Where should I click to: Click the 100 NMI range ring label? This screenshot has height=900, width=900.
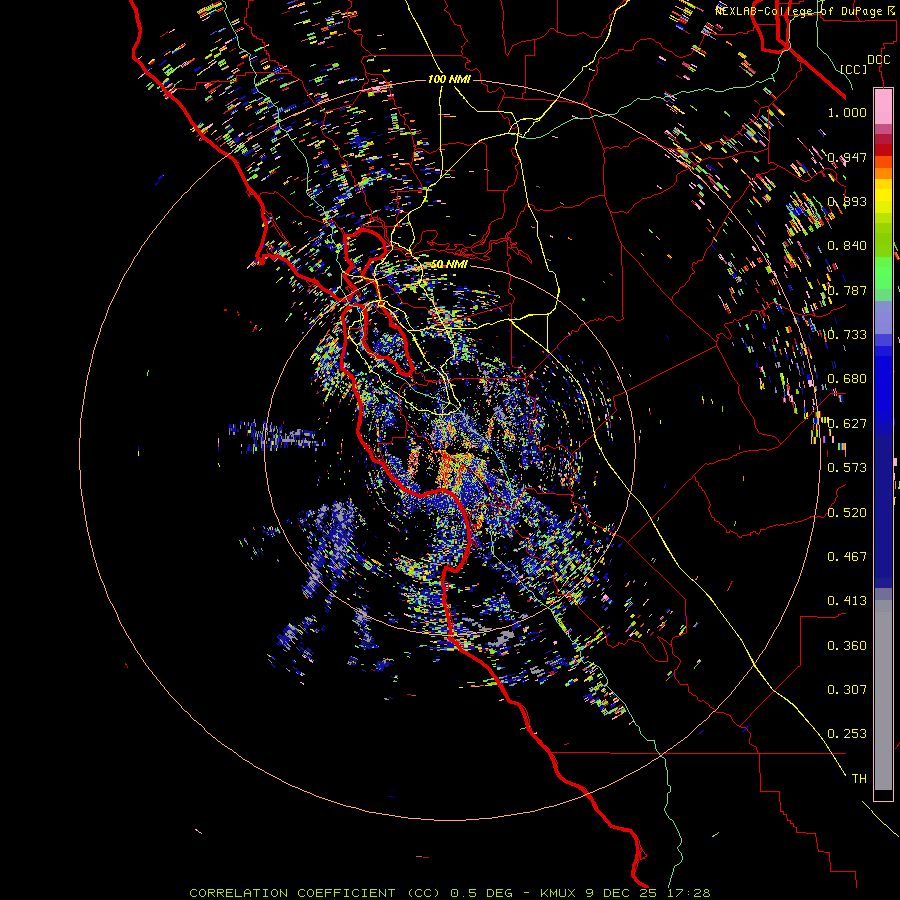pyautogui.click(x=449, y=79)
